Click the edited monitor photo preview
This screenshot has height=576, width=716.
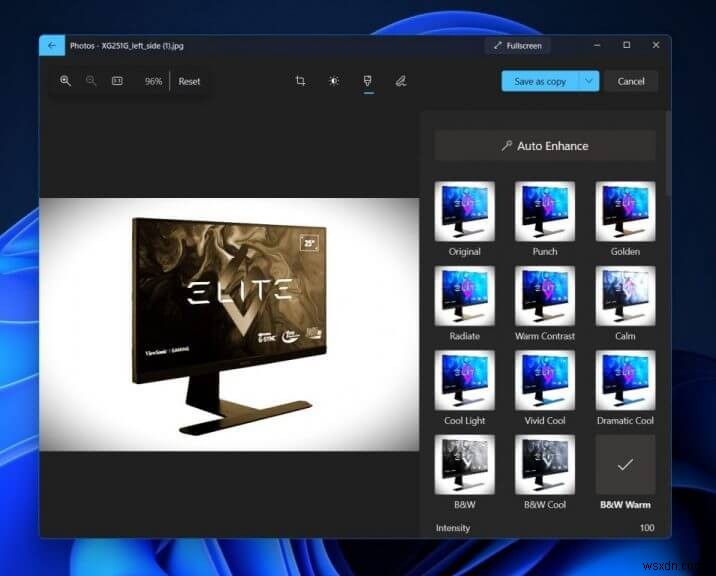point(229,324)
